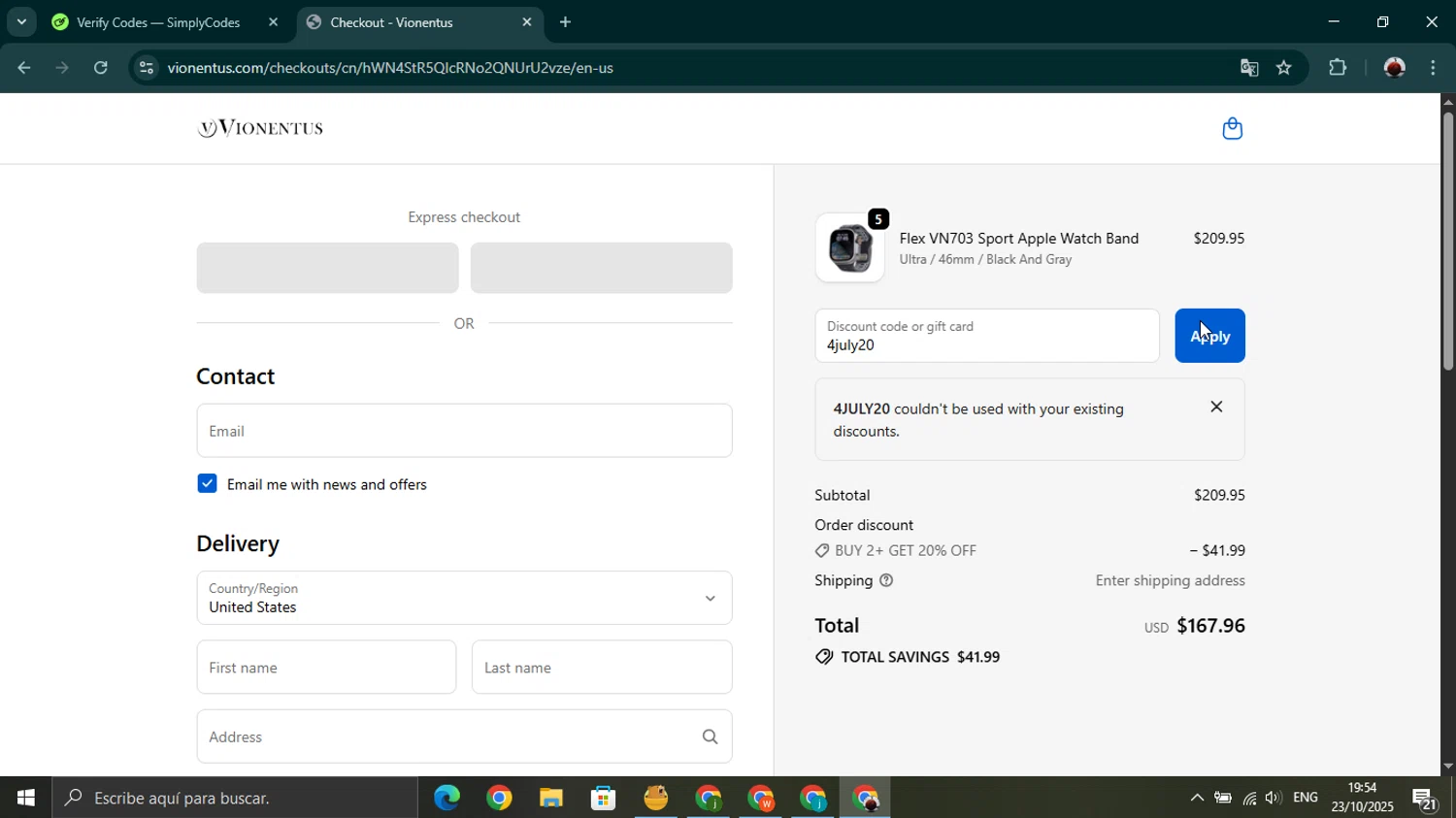Click the scrollbar down arrow
The height and width of the screenshot is (818, 1456).
point(1447,767)
